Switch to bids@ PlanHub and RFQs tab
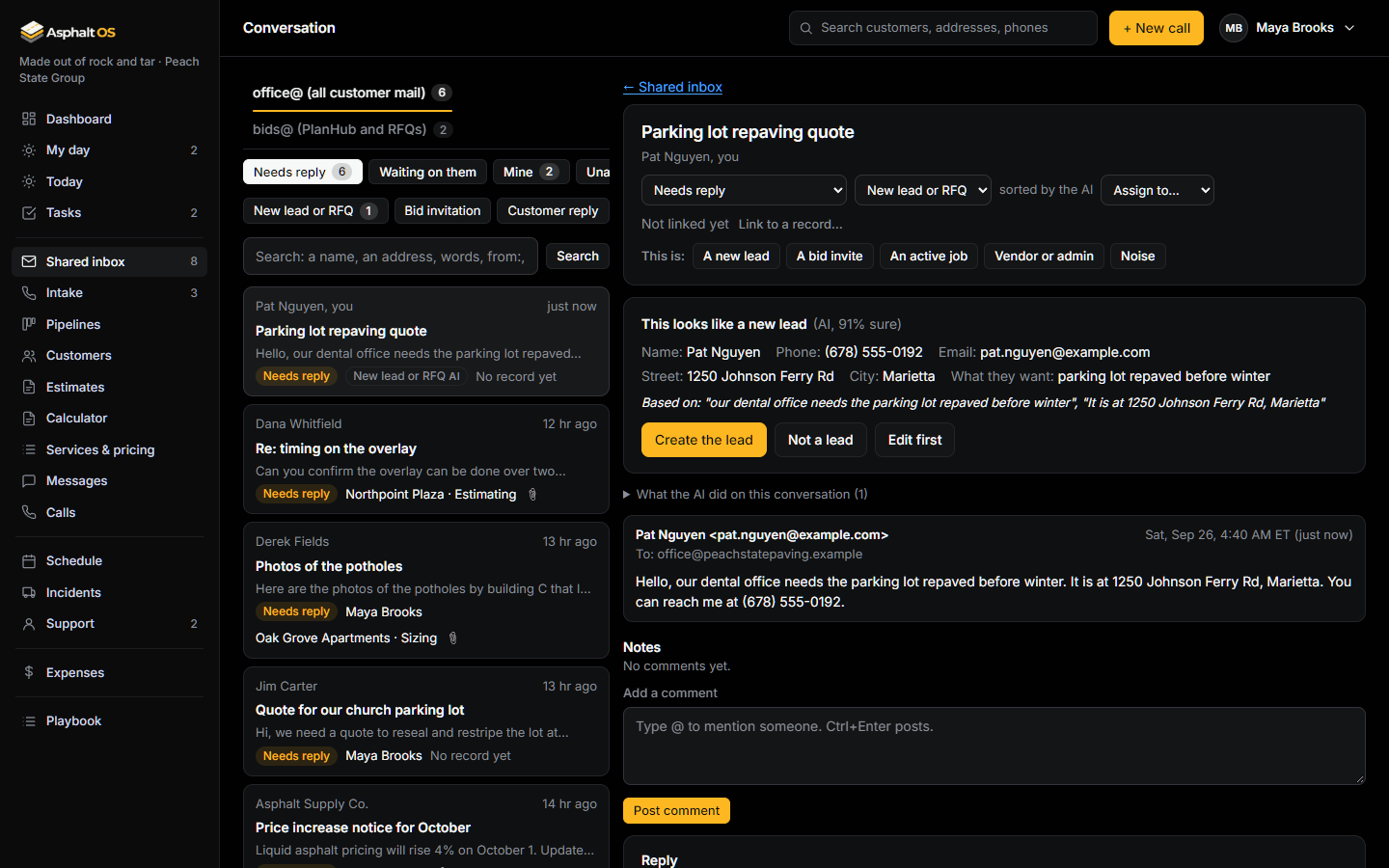The height and width of the screenshot is (868, 1389). point(352,129)
